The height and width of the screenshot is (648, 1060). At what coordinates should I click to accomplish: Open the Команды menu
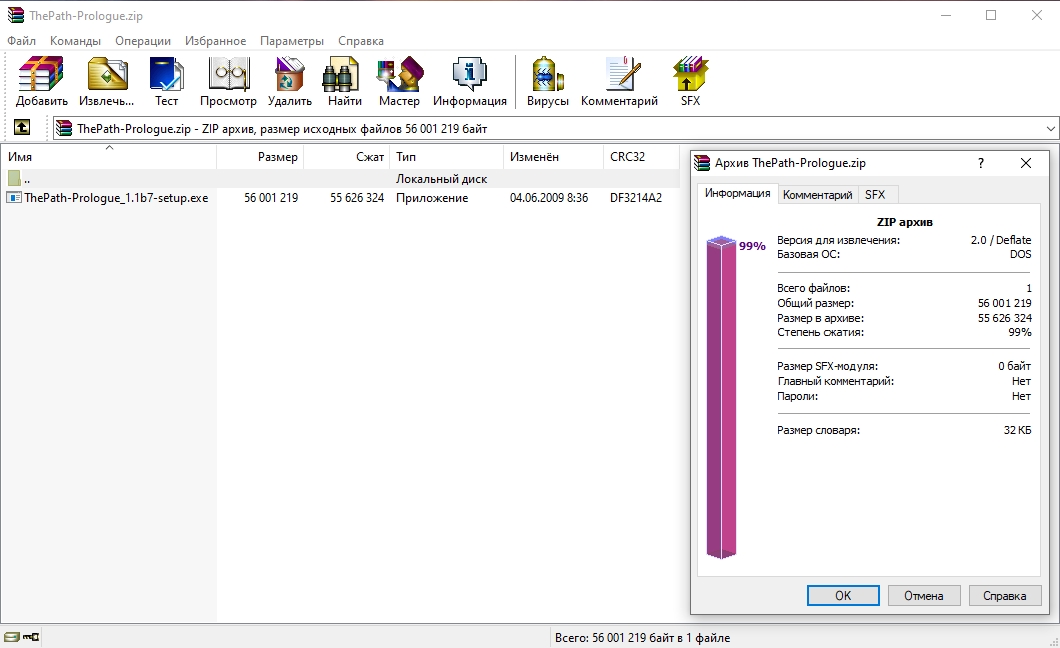(x=75, y=41)
